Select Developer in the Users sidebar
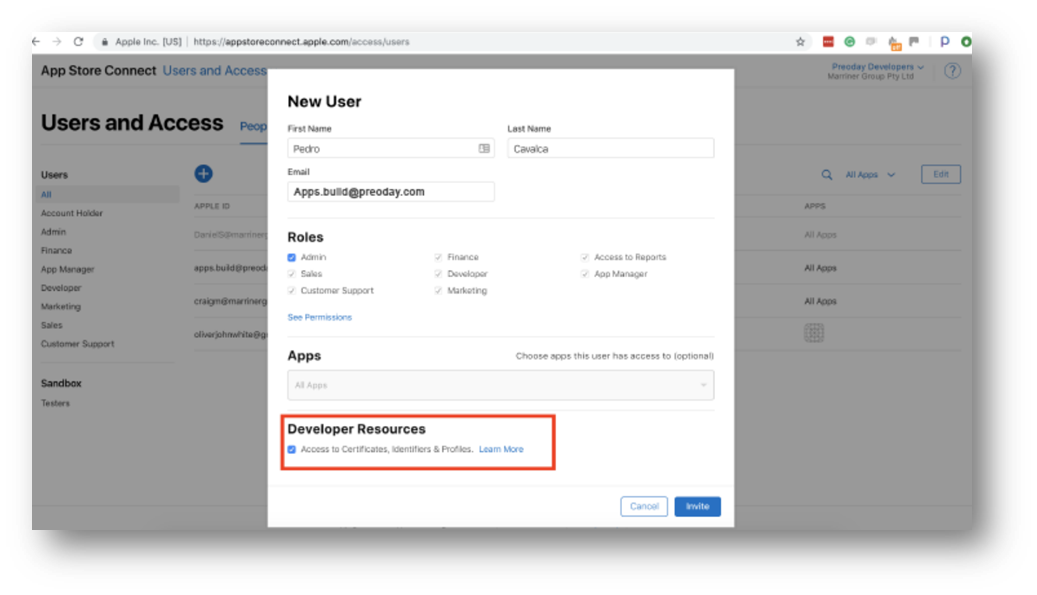Viewport: 1037px width, 595px height. 60,287
